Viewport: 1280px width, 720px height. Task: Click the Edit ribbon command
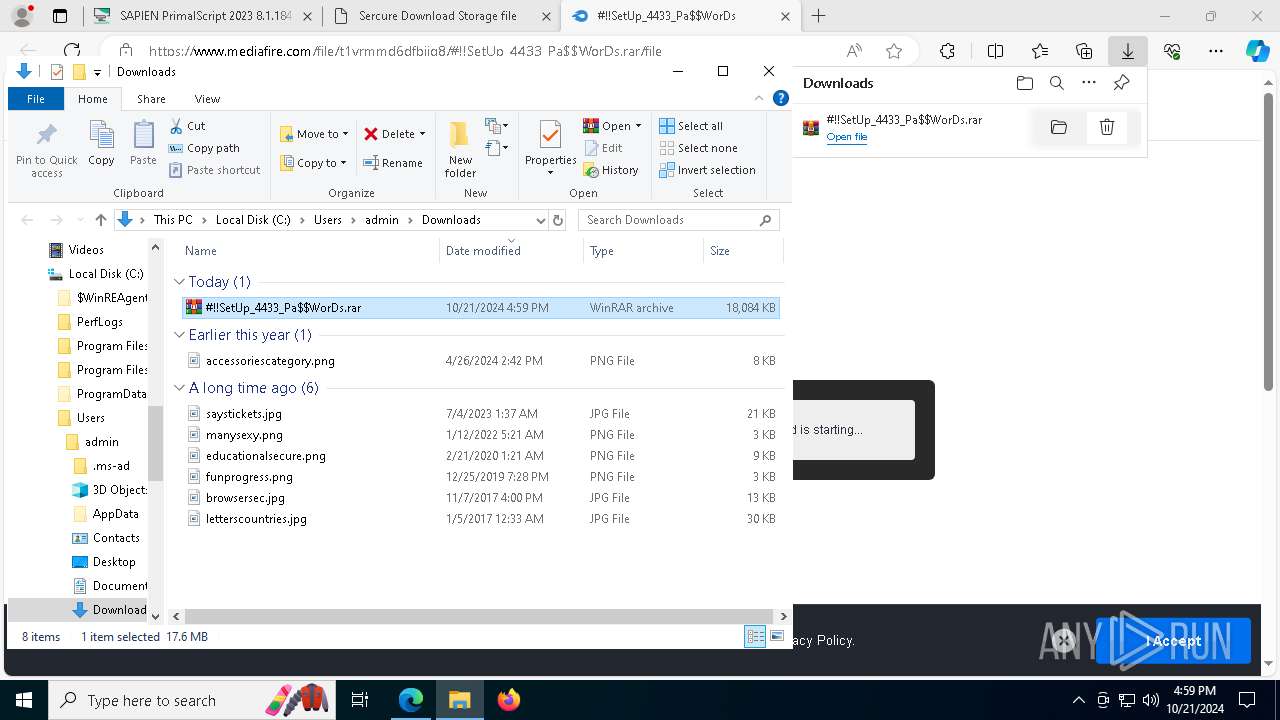603,148
